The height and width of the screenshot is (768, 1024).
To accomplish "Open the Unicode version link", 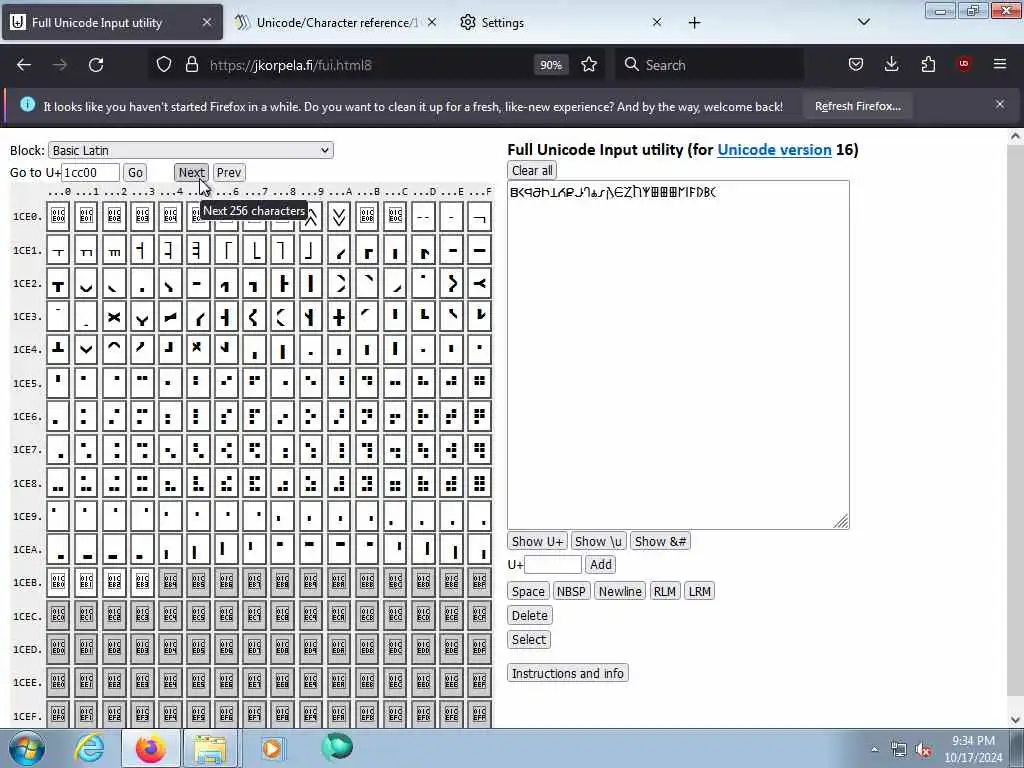I will click(774, 150).
